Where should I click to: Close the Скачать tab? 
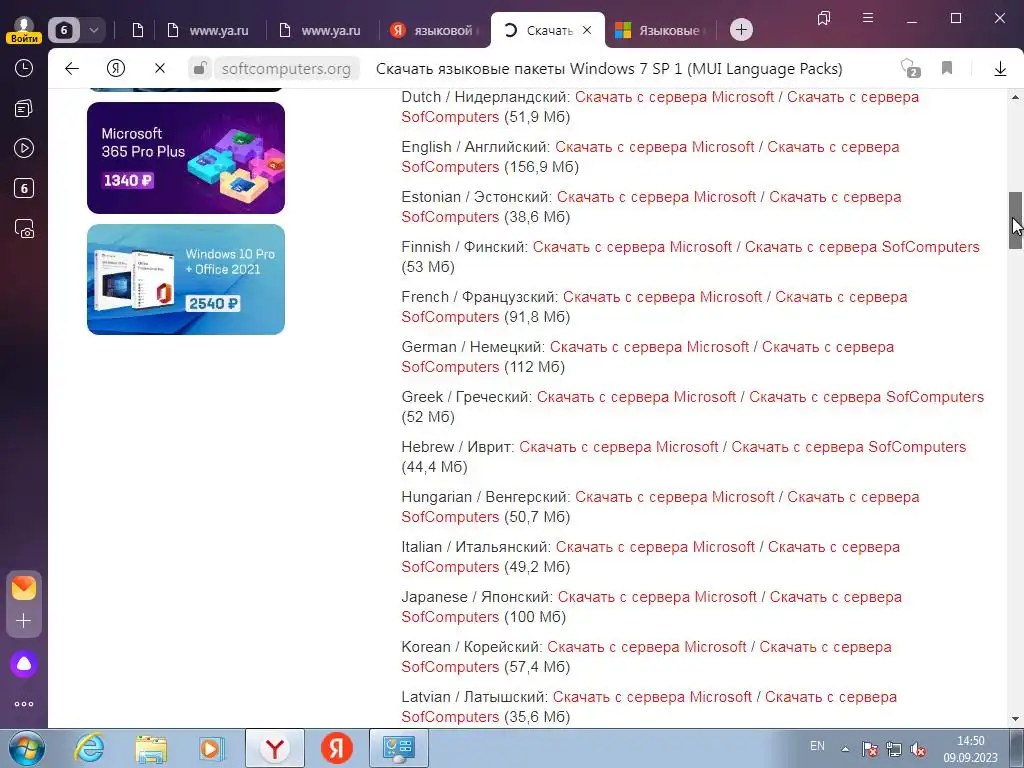pos(586,30)
